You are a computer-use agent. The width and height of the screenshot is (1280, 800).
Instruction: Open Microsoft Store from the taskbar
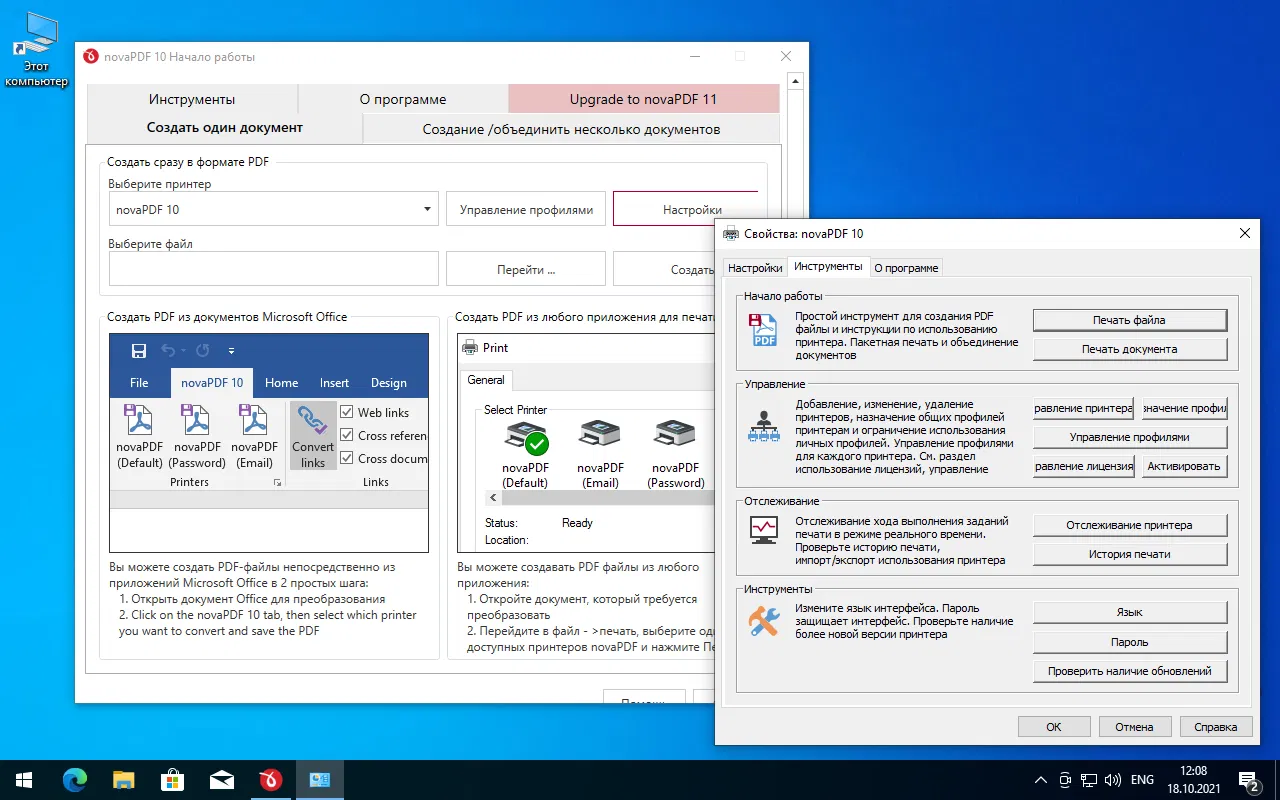pos(172,780)
